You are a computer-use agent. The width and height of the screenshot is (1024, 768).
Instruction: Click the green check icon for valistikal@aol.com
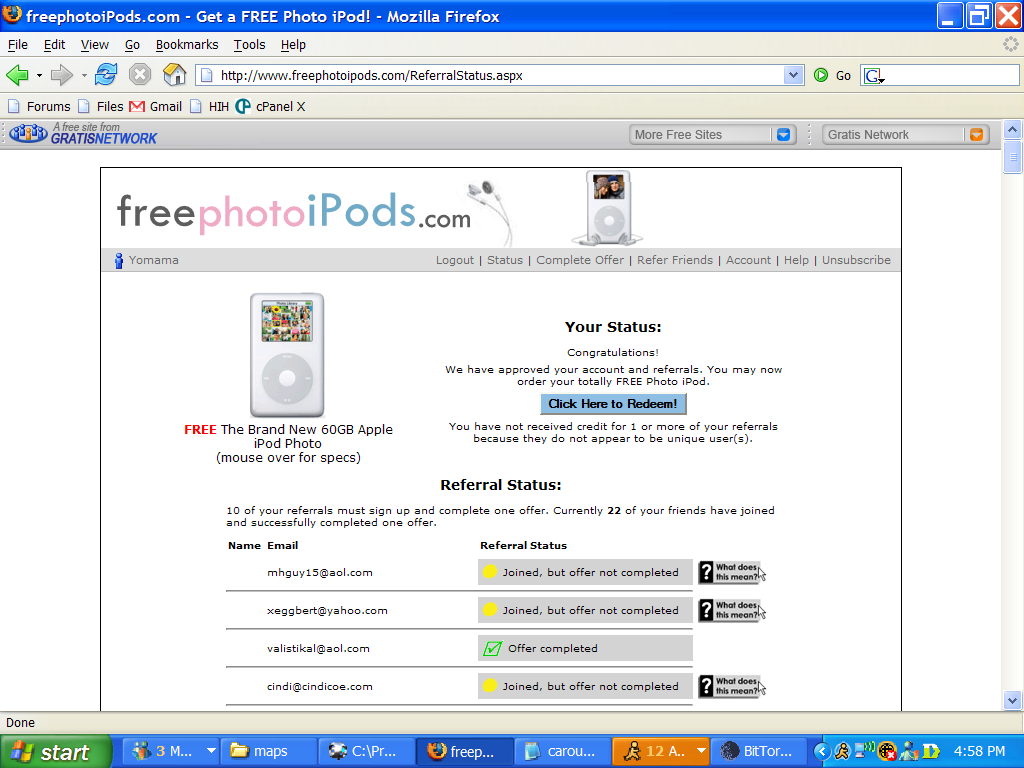coord(492,648)
